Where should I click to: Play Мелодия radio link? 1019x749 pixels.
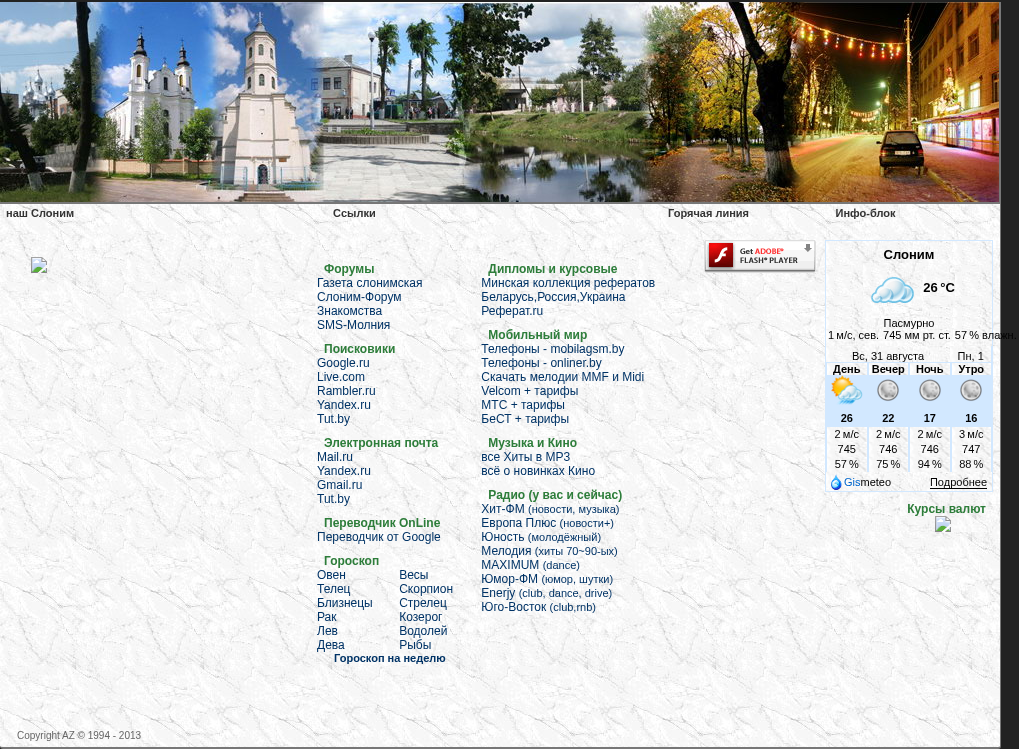tap(549, 551)
